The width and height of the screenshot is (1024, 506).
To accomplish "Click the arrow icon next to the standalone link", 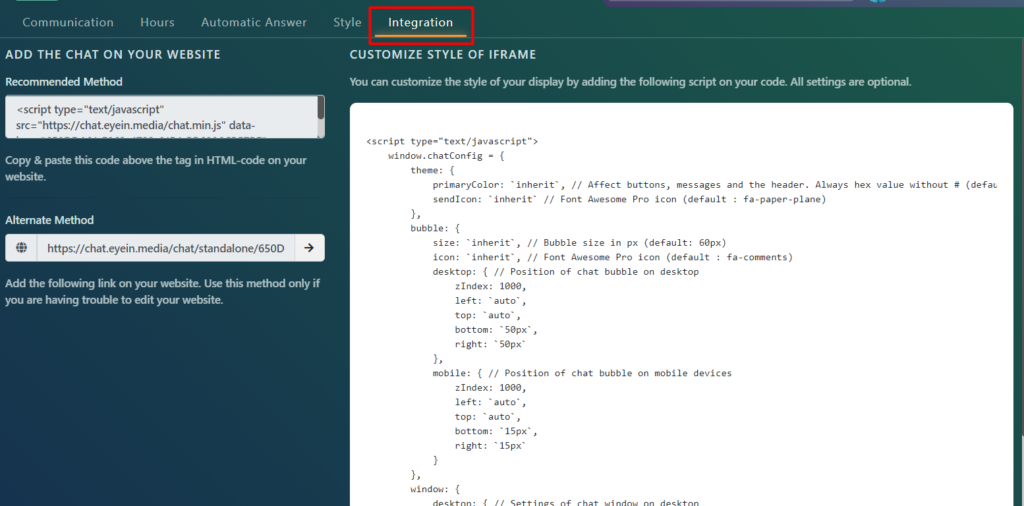I will pos(309,248).
